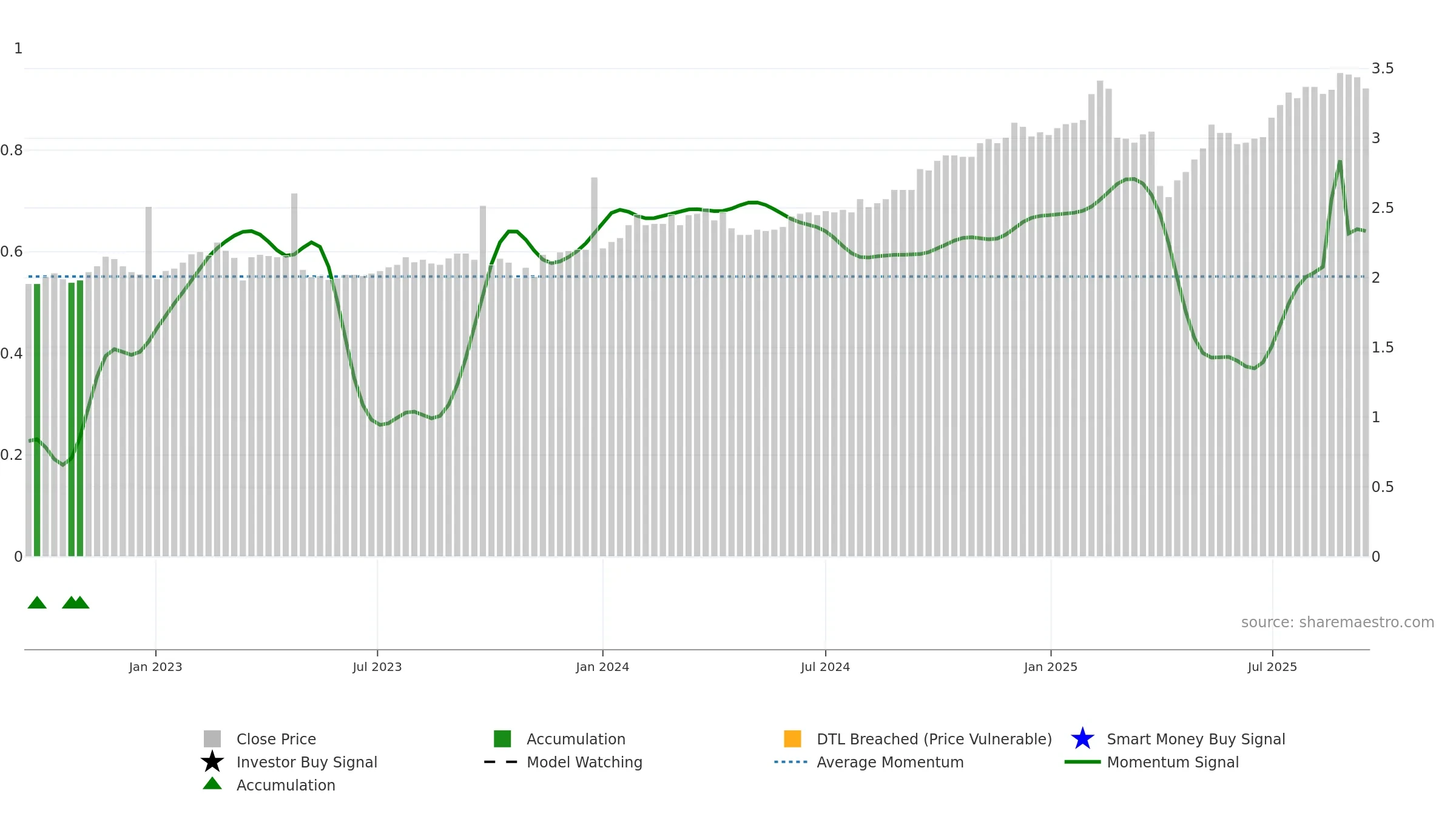
Task: Toggle Momentum Signal legend label
Action: coord(1173,762)
